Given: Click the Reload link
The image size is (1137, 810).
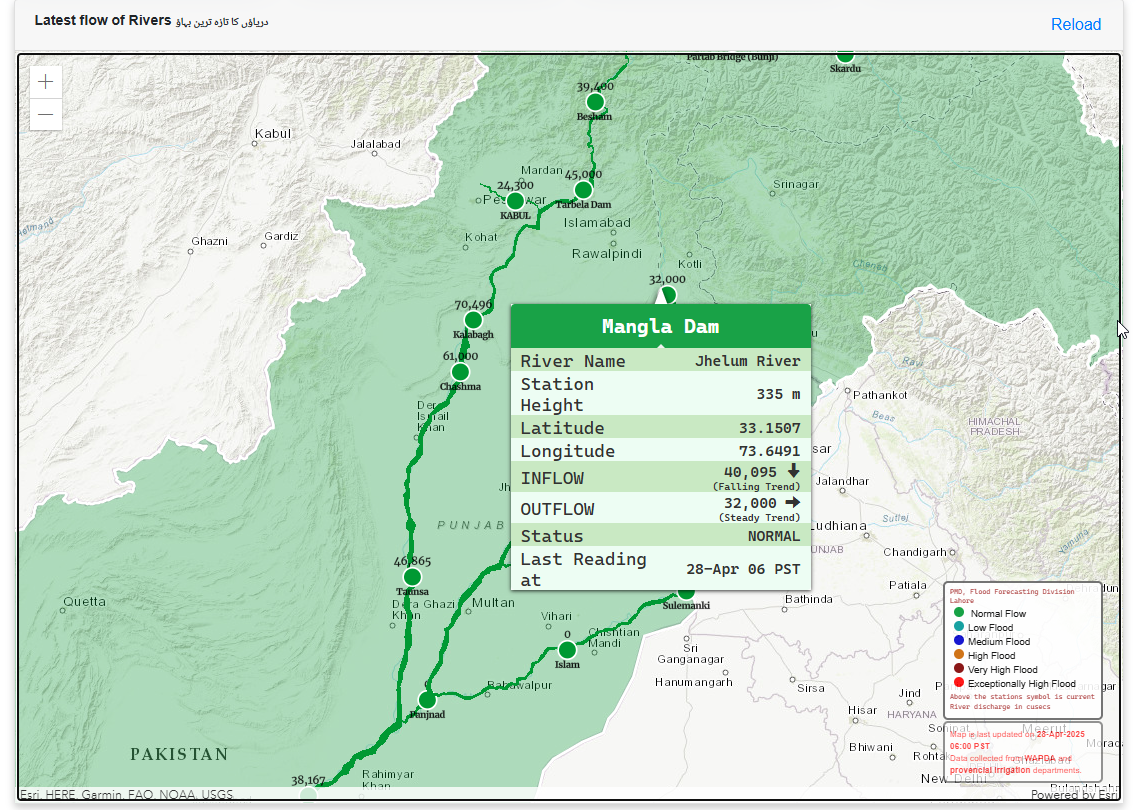Looking at the screenshot, I should click(x=1075, y=25).
